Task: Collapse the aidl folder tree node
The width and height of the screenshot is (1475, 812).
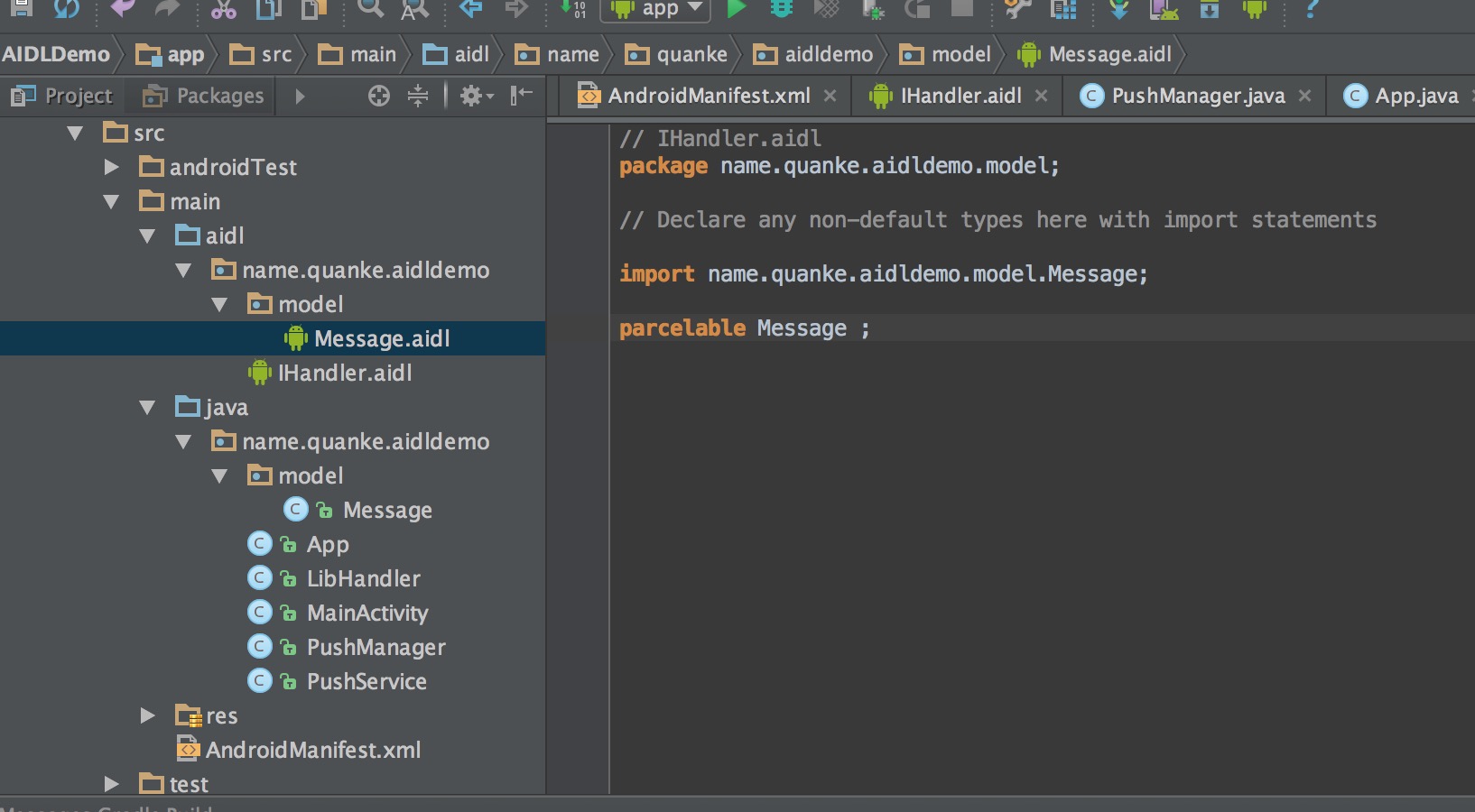Action: [148, 235]
